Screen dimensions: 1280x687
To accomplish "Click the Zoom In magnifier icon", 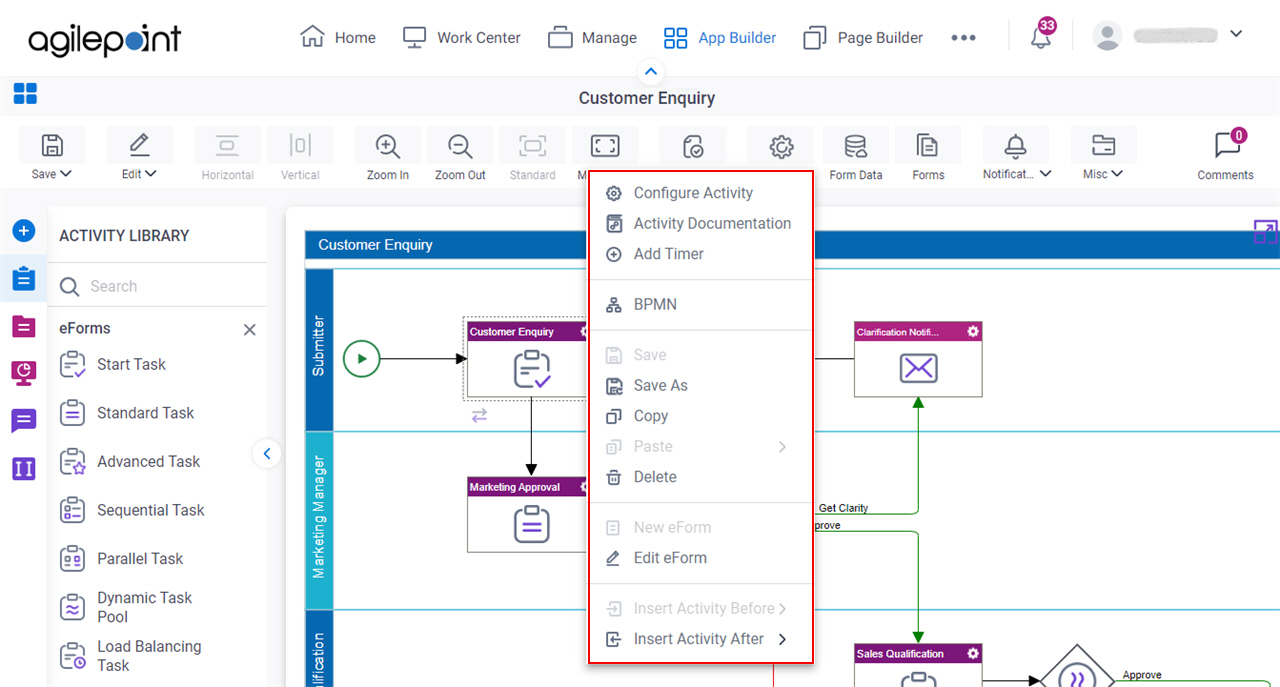I will (x=388, y=146).
